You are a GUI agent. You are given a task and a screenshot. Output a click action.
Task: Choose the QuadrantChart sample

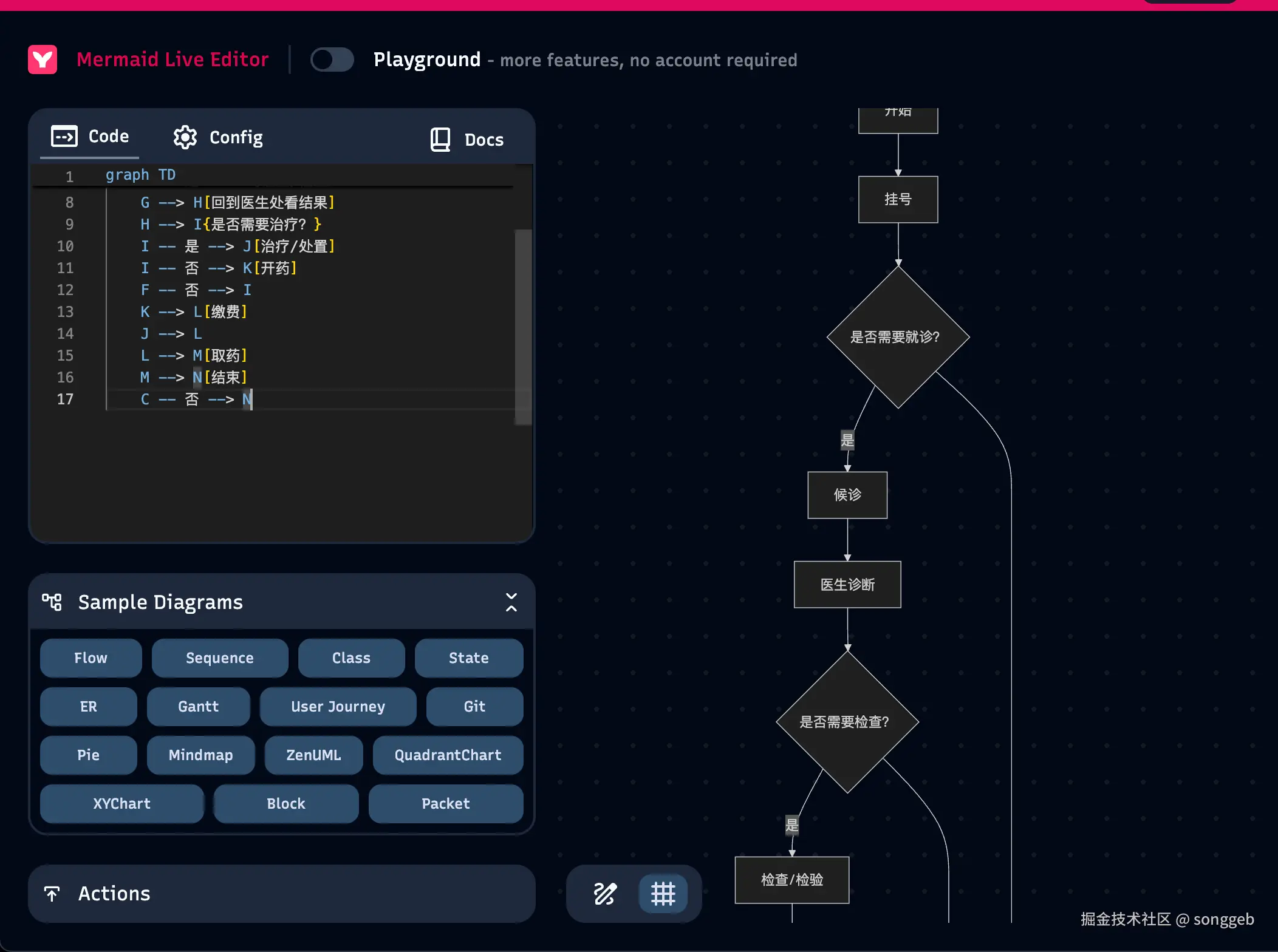448,755
